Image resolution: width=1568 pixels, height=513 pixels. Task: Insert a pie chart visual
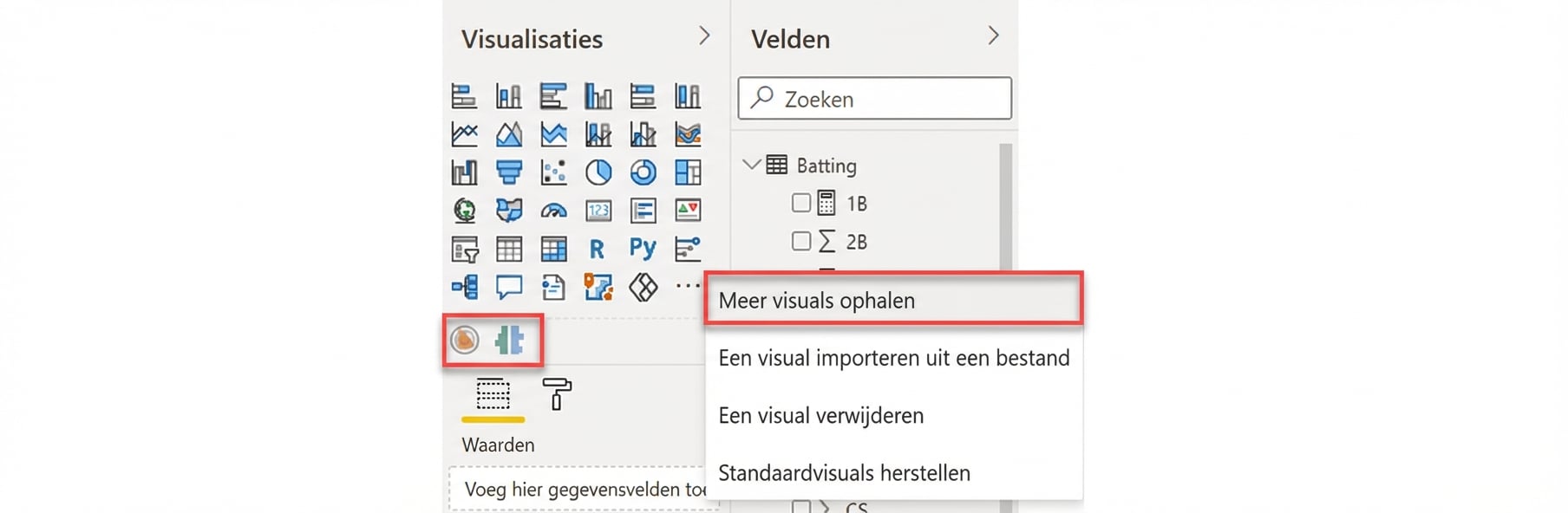[x=598, y=172]
